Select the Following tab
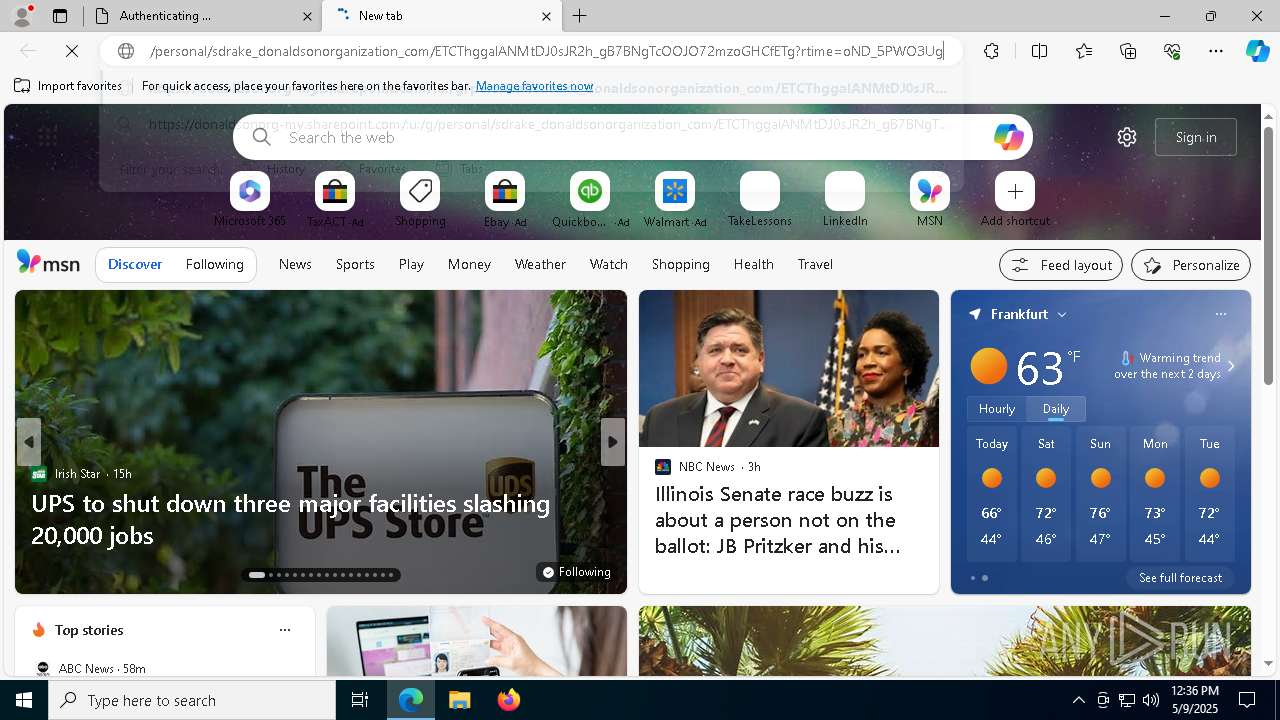This screenshot has width=1280, height=720. tap(215, 265)
